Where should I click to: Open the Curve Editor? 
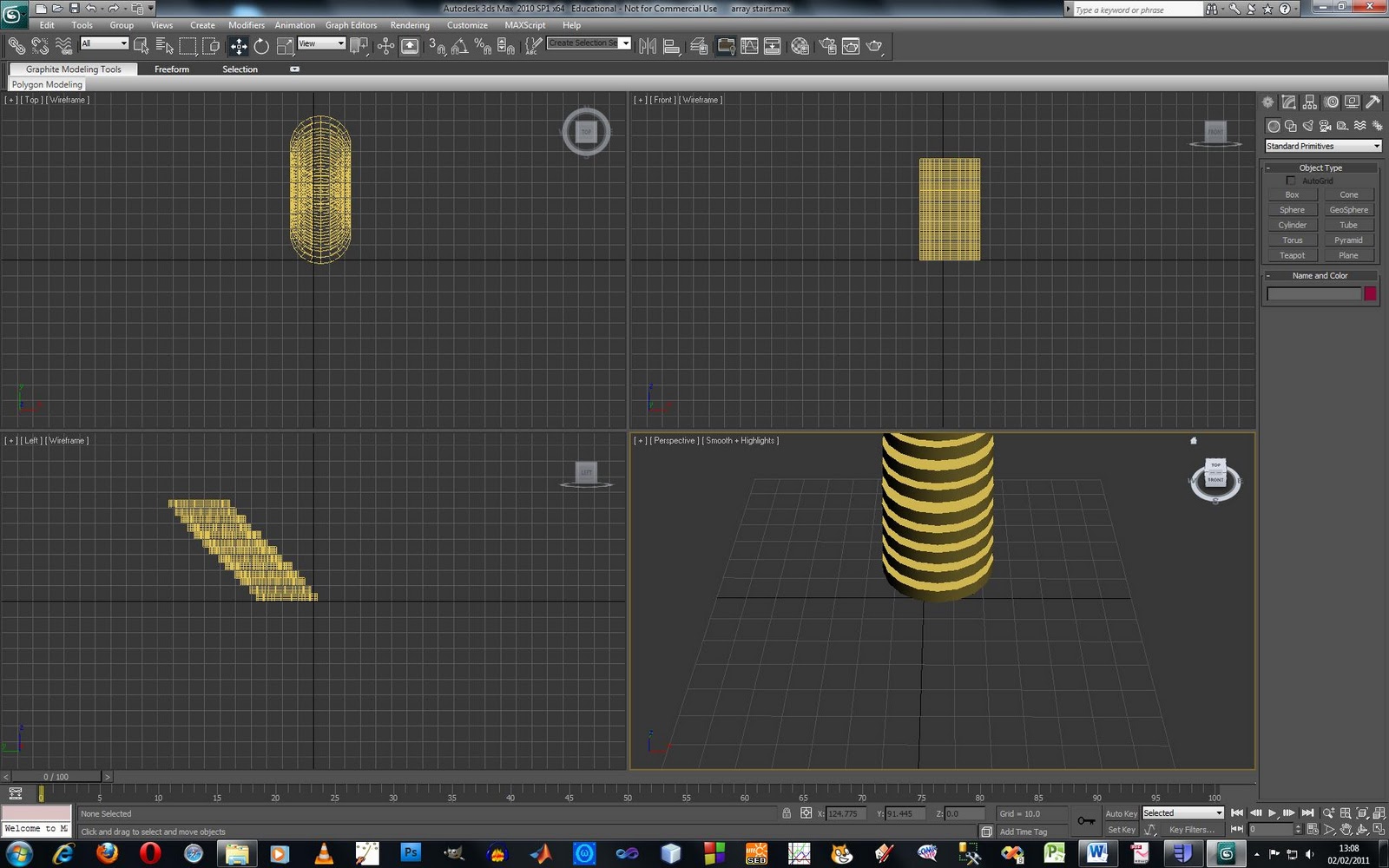[749, 46]
